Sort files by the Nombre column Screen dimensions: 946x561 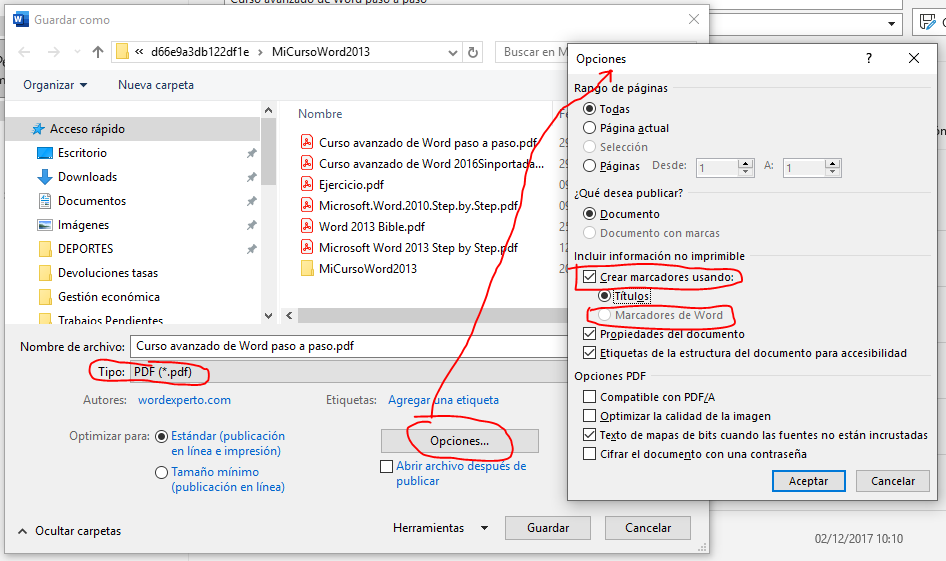pyautogui.click(x=320, y=114)
